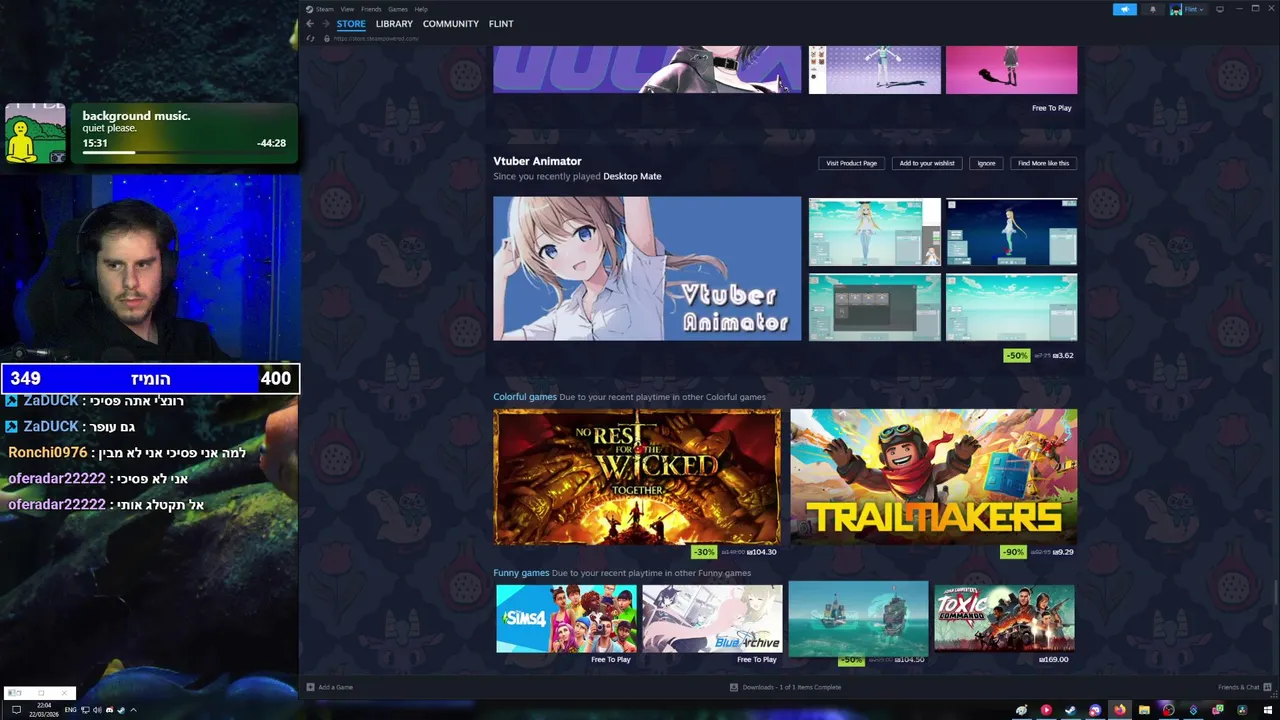Screen dimensions: 1280x720
Task: Show hidden system tray icons
Action: [x=133, y=710]
